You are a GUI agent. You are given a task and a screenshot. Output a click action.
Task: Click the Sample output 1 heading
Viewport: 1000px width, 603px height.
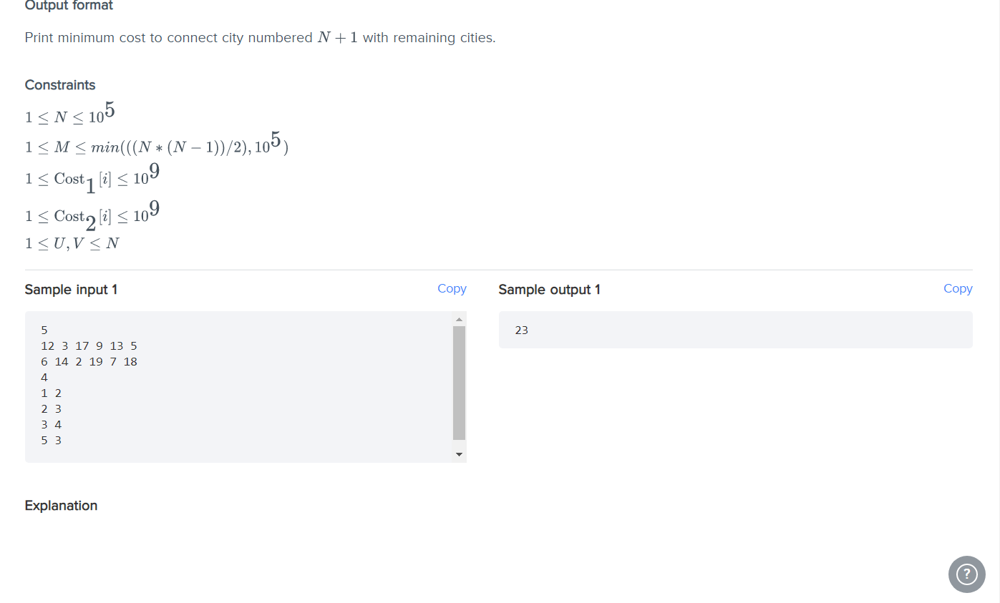[549, 289]
